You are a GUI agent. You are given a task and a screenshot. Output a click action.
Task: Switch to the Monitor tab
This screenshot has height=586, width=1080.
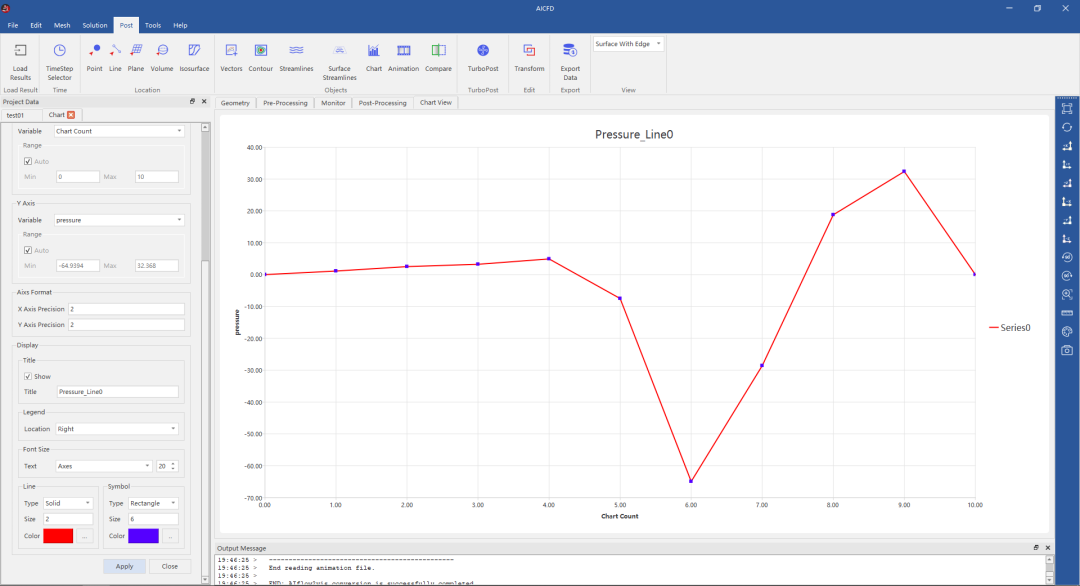(333, 103)
